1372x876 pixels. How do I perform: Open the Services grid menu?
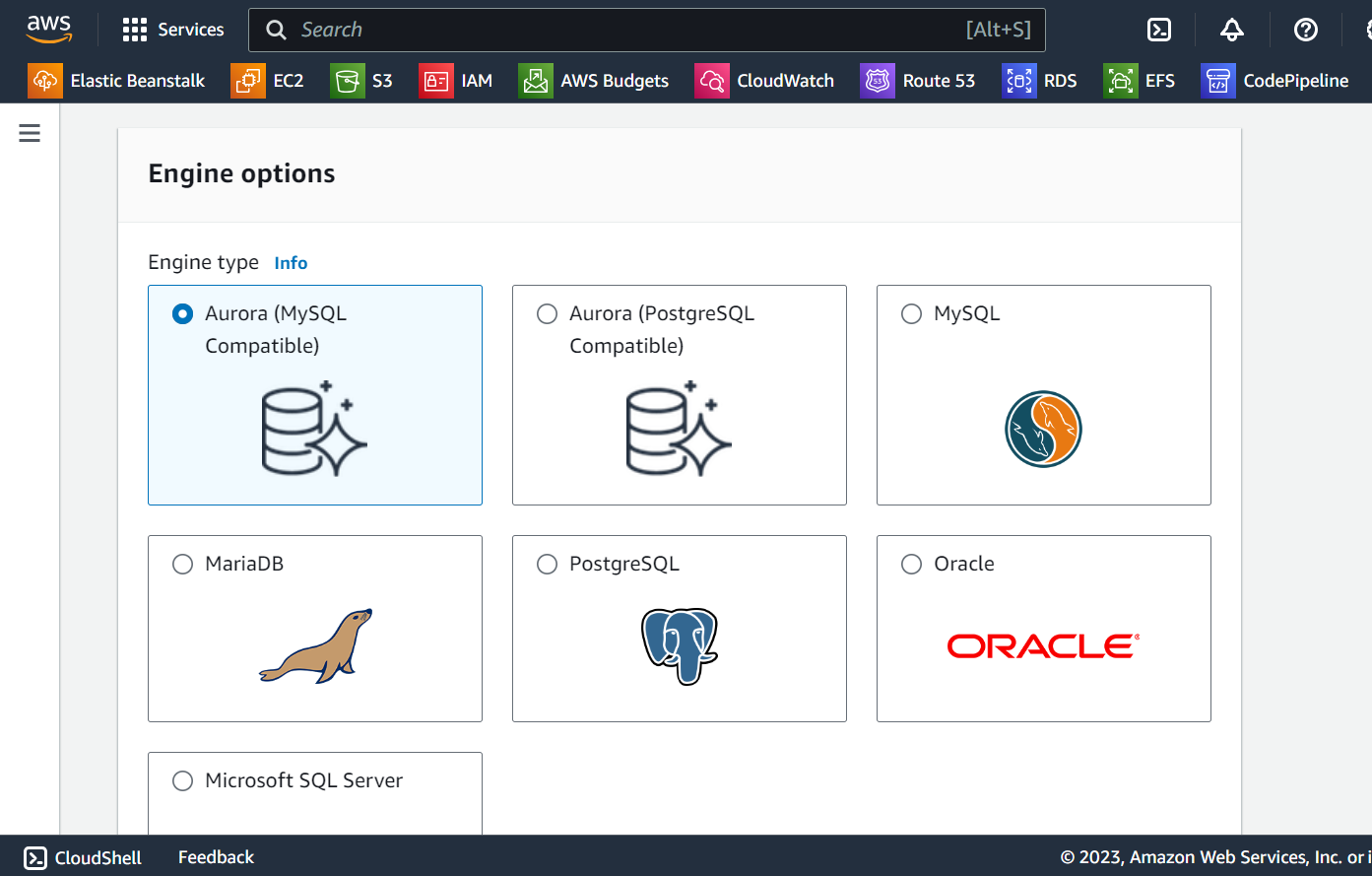[x=135, y=30]
